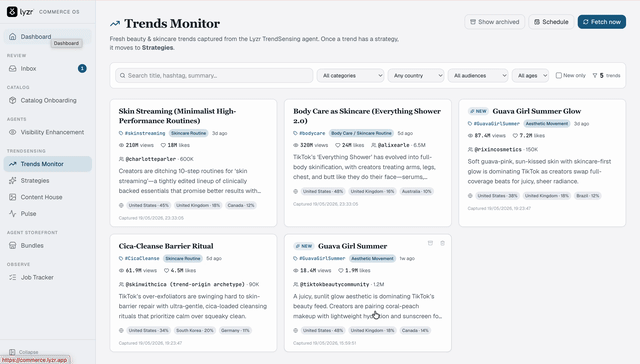The height and width of the screenshot is (364, 640).
Task: Click @rixincosmetics creator handle
Action: (x=498, y=149)
